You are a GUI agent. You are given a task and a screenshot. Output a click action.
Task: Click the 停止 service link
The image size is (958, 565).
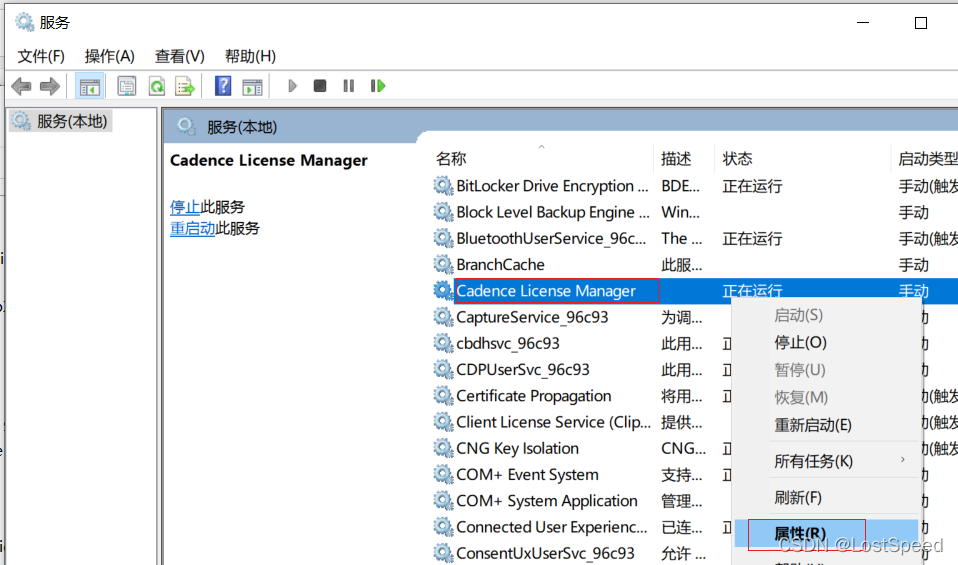coord(184,207)
